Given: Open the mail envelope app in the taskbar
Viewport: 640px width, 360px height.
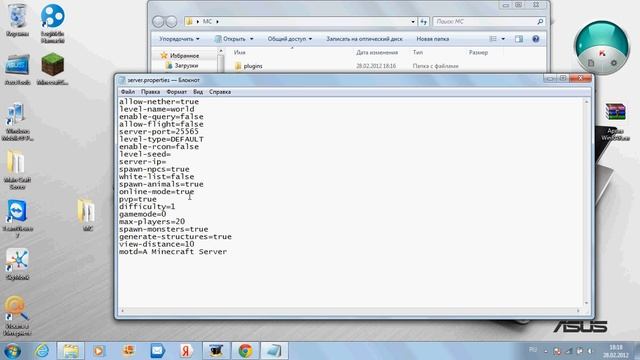Looking at the screenshot, I should pyautogui.click(x=158, y=351).
